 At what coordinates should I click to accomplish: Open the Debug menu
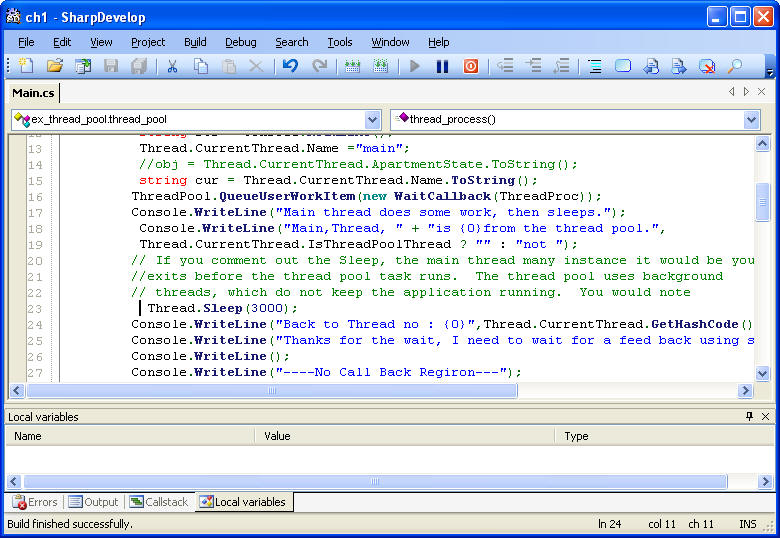point(240,42)
